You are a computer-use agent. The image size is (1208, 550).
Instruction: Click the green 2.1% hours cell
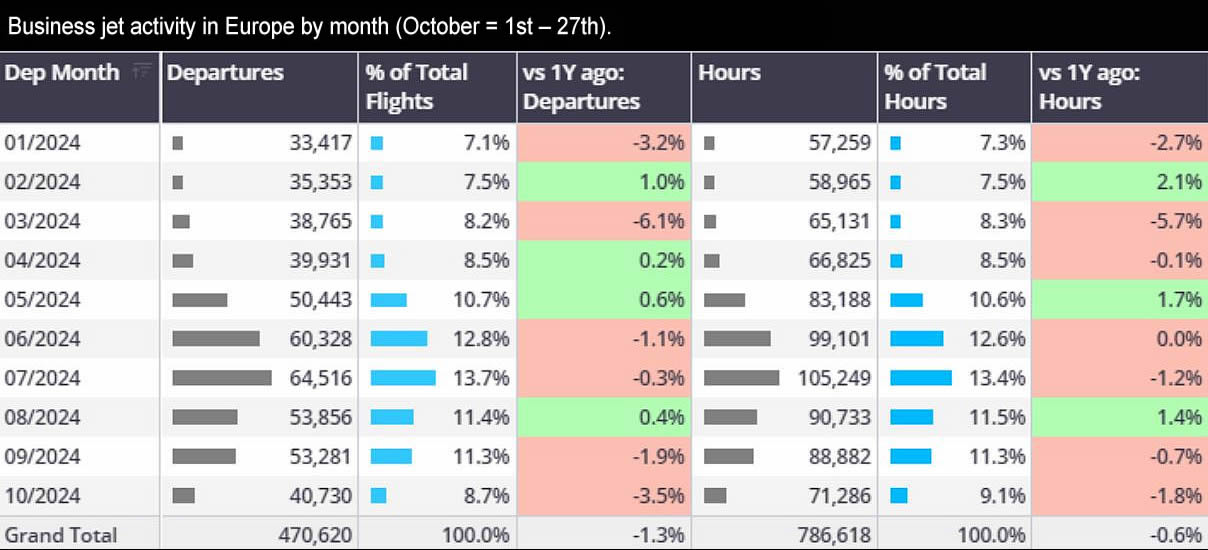click(x=1119, y=182)
